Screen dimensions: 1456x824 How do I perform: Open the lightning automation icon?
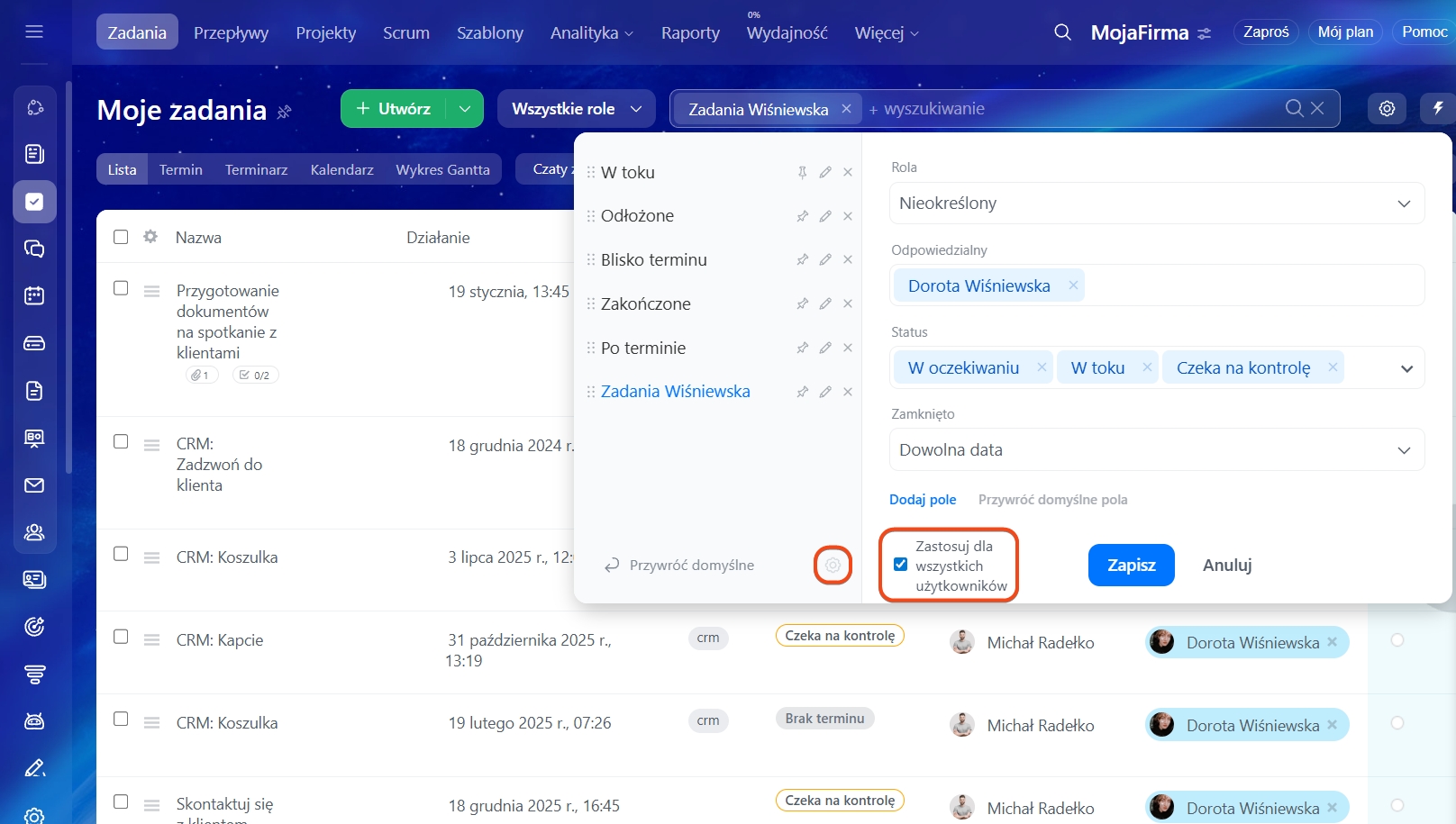point(1438,109)
